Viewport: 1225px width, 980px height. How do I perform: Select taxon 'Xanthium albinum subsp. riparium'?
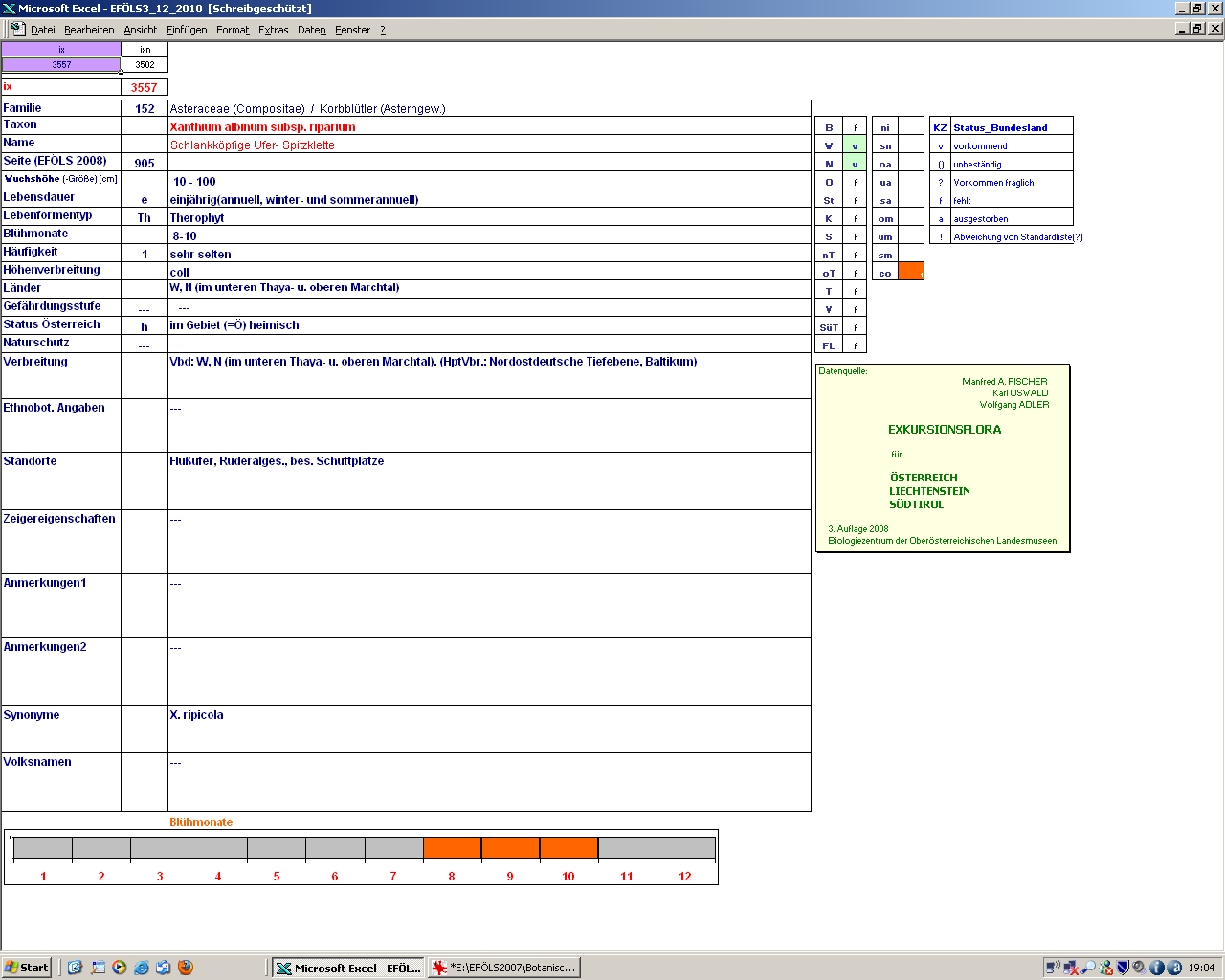262,126
